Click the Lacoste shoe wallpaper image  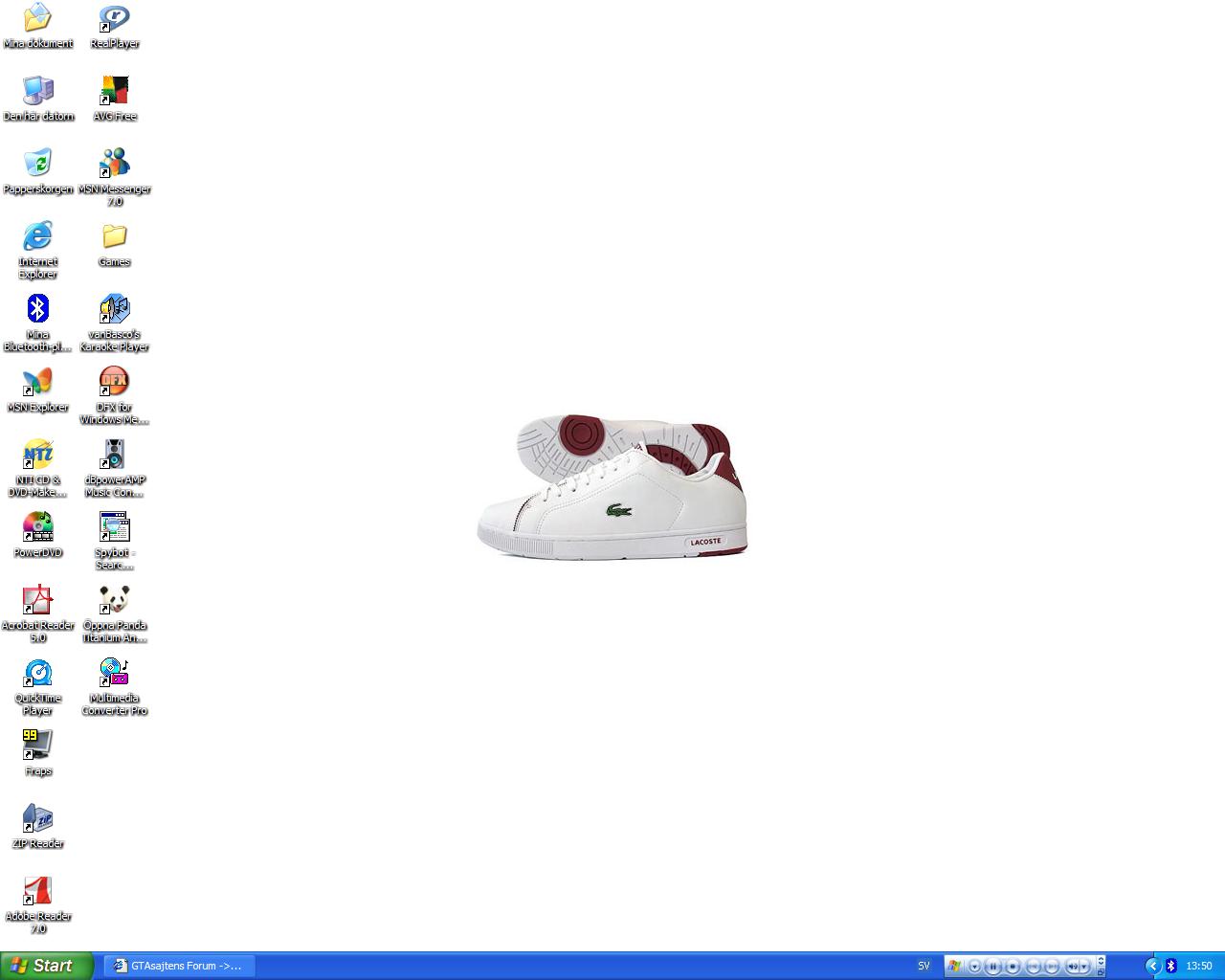(612, 487)
